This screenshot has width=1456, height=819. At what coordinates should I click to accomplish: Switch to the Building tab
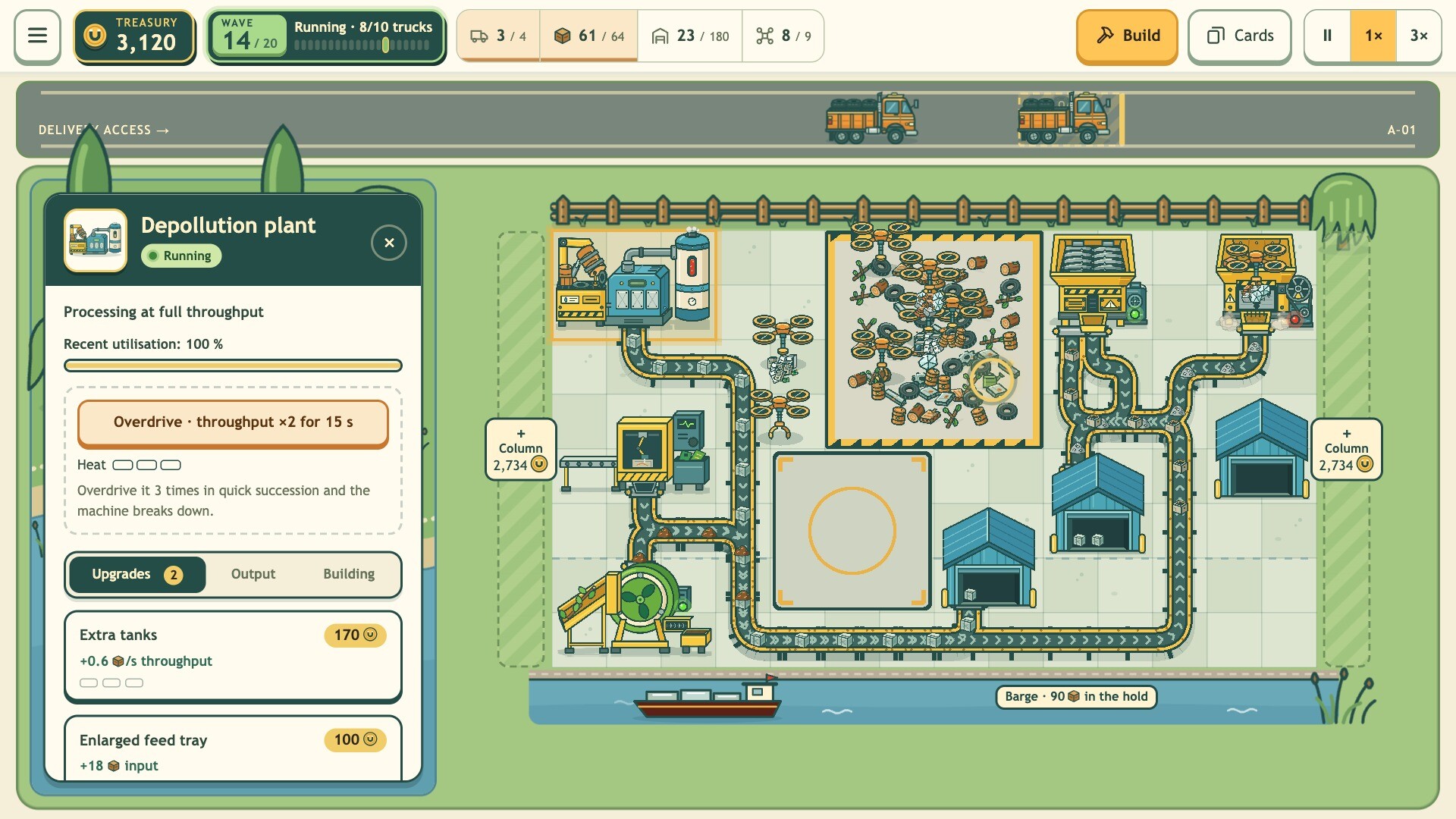point(349,574)
